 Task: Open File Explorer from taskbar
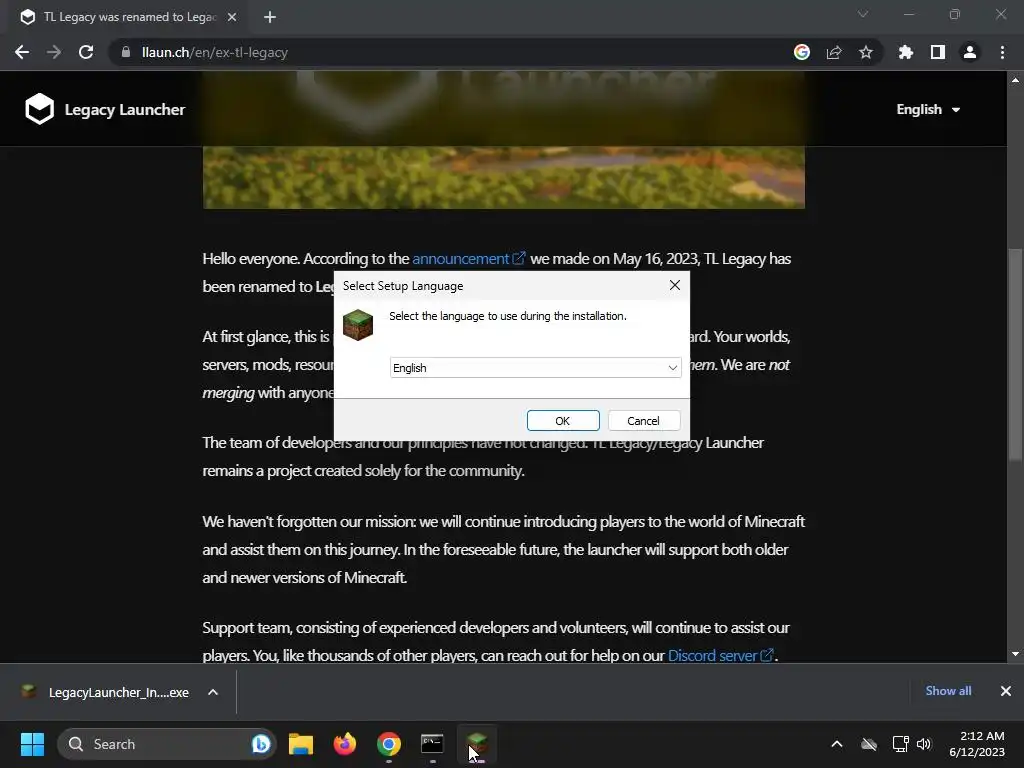[301, 744]
